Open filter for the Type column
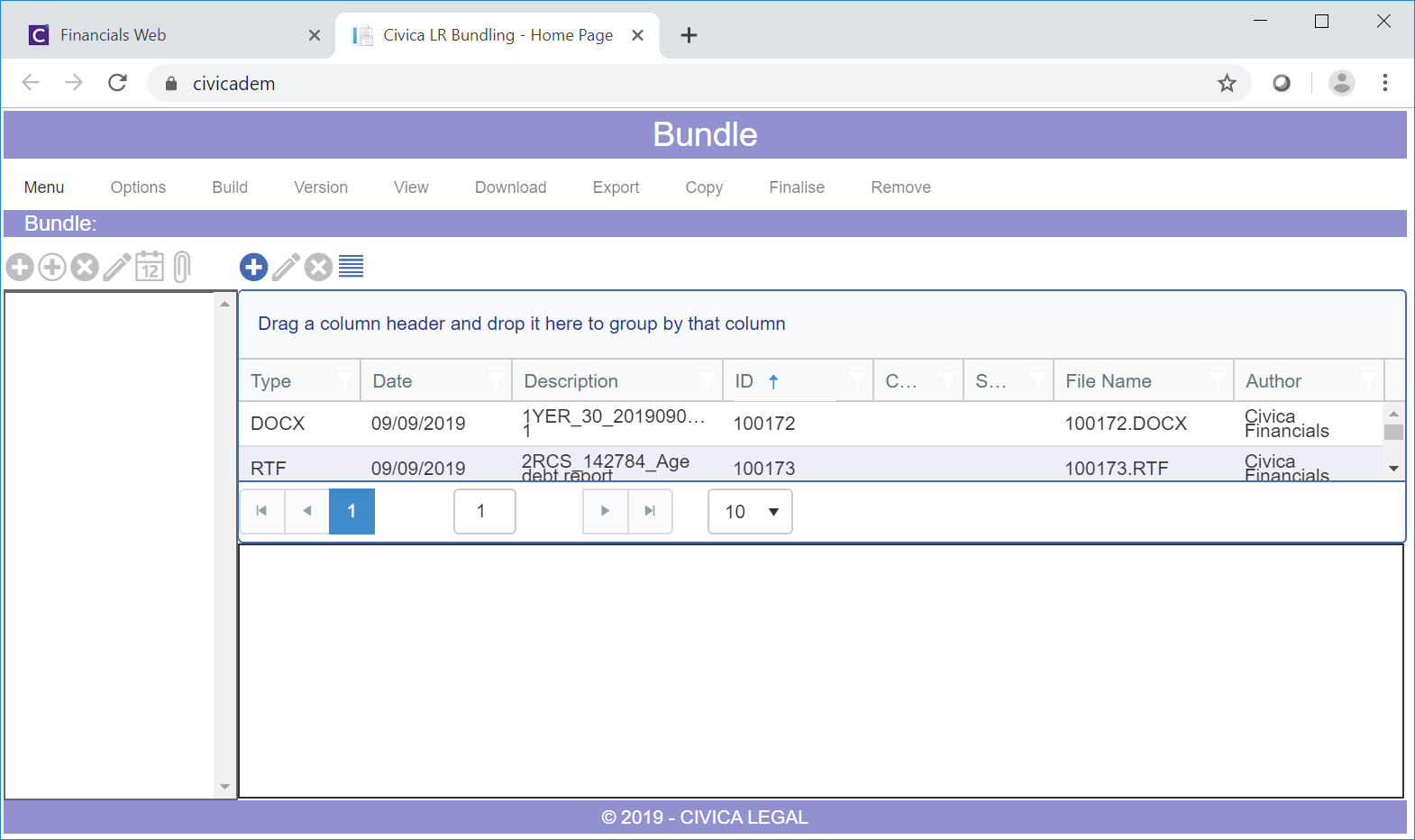This screenshot has width=1415, height=840. click(345, 380)
